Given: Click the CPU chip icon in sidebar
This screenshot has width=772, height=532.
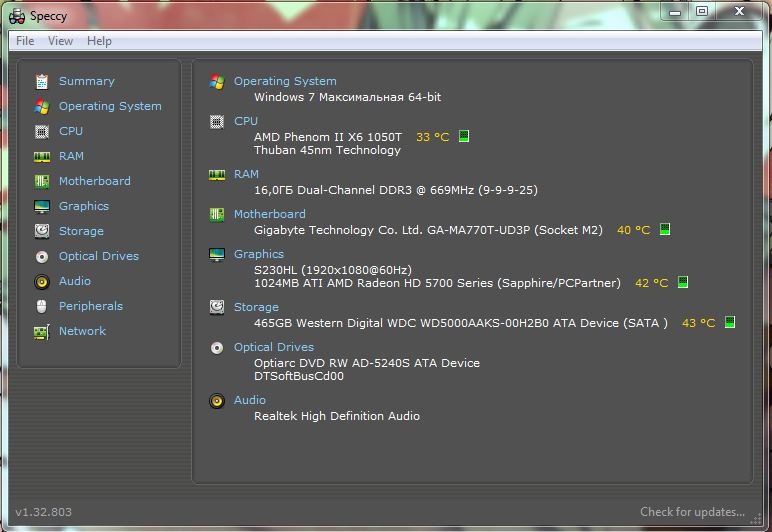Looking at the screenshot, I should click(42, 131).
